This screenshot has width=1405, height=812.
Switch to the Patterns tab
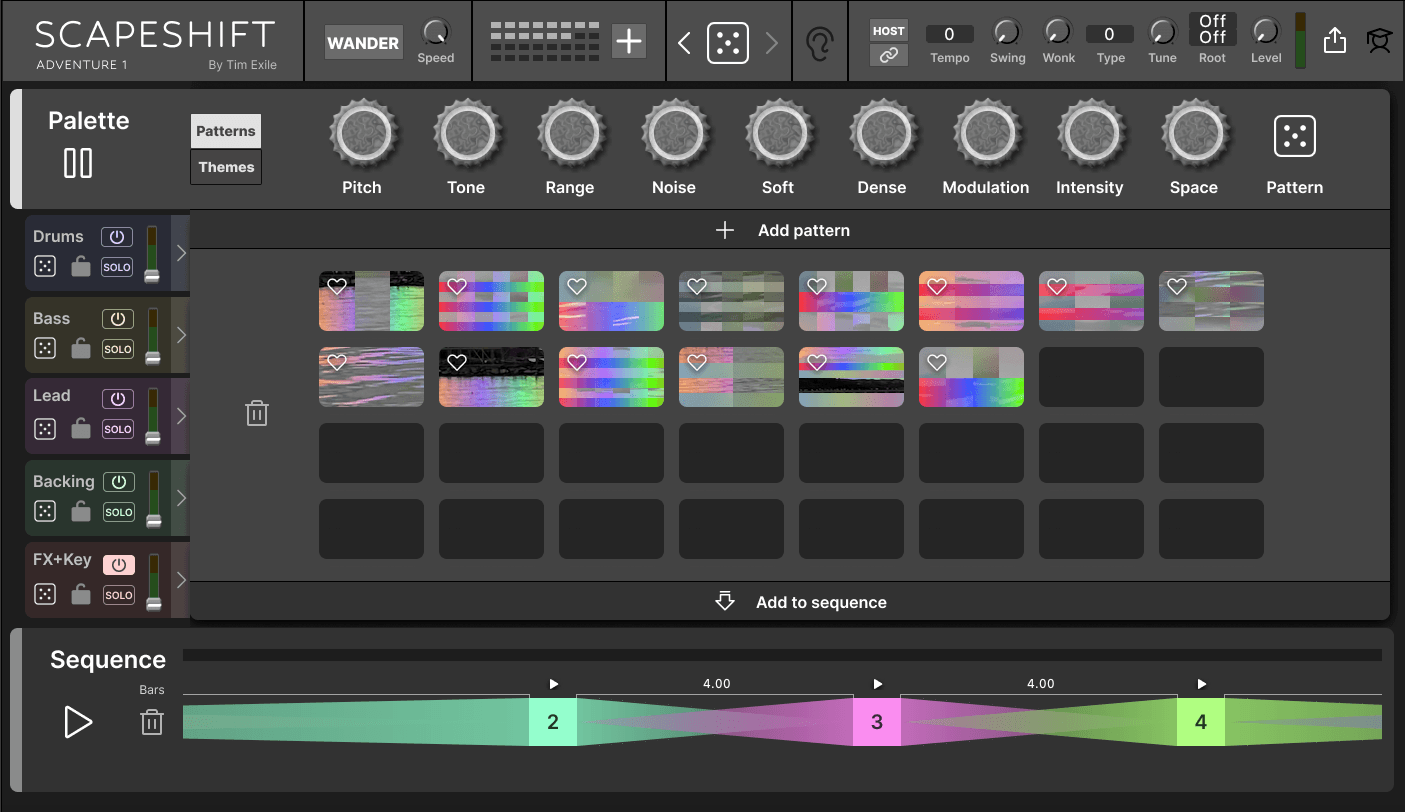pyautogui.click(x=226, y=131)
